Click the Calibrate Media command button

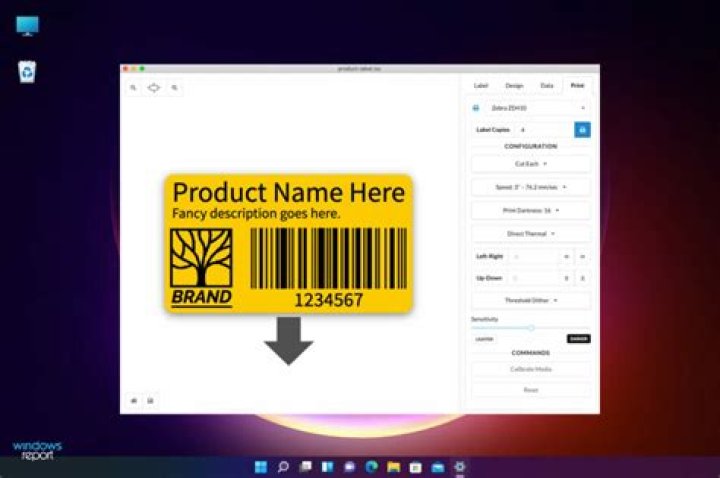click(531, 369)
